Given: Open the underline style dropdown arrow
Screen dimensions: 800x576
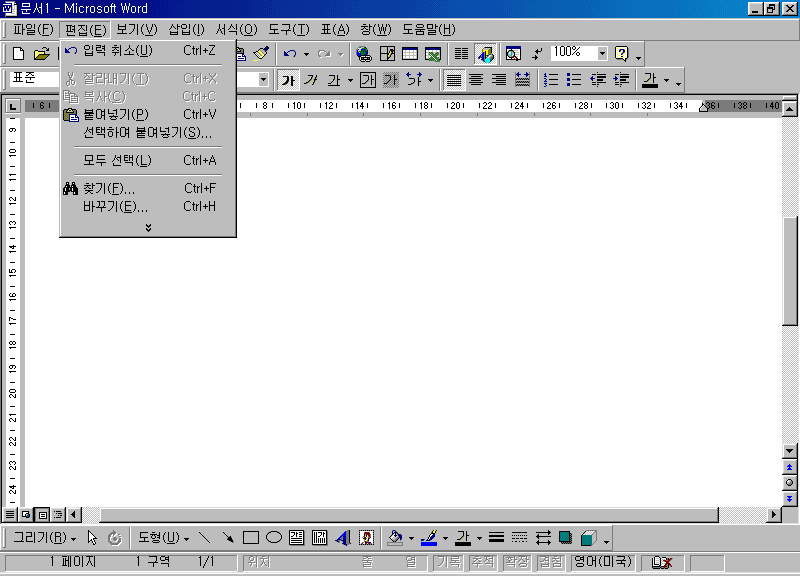Looking at the screenshot, I should coord(350,80).
